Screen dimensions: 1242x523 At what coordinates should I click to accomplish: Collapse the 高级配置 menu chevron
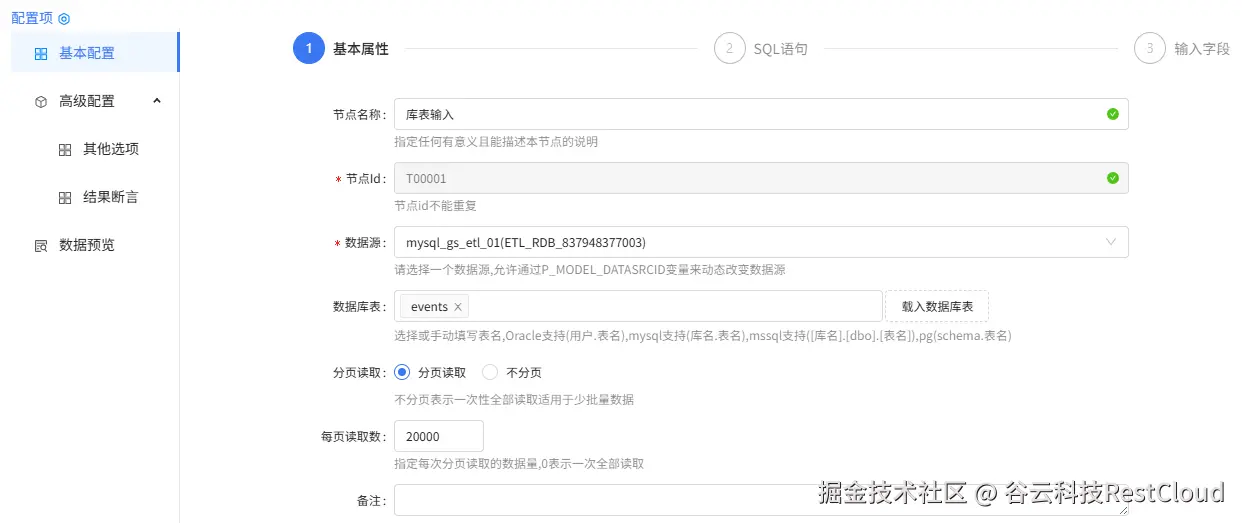pos(157,100)
